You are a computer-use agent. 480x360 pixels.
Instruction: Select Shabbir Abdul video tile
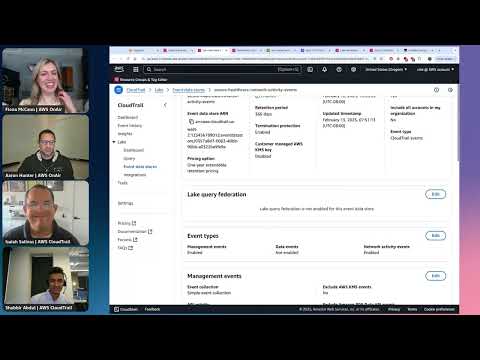tap(46, 279)
